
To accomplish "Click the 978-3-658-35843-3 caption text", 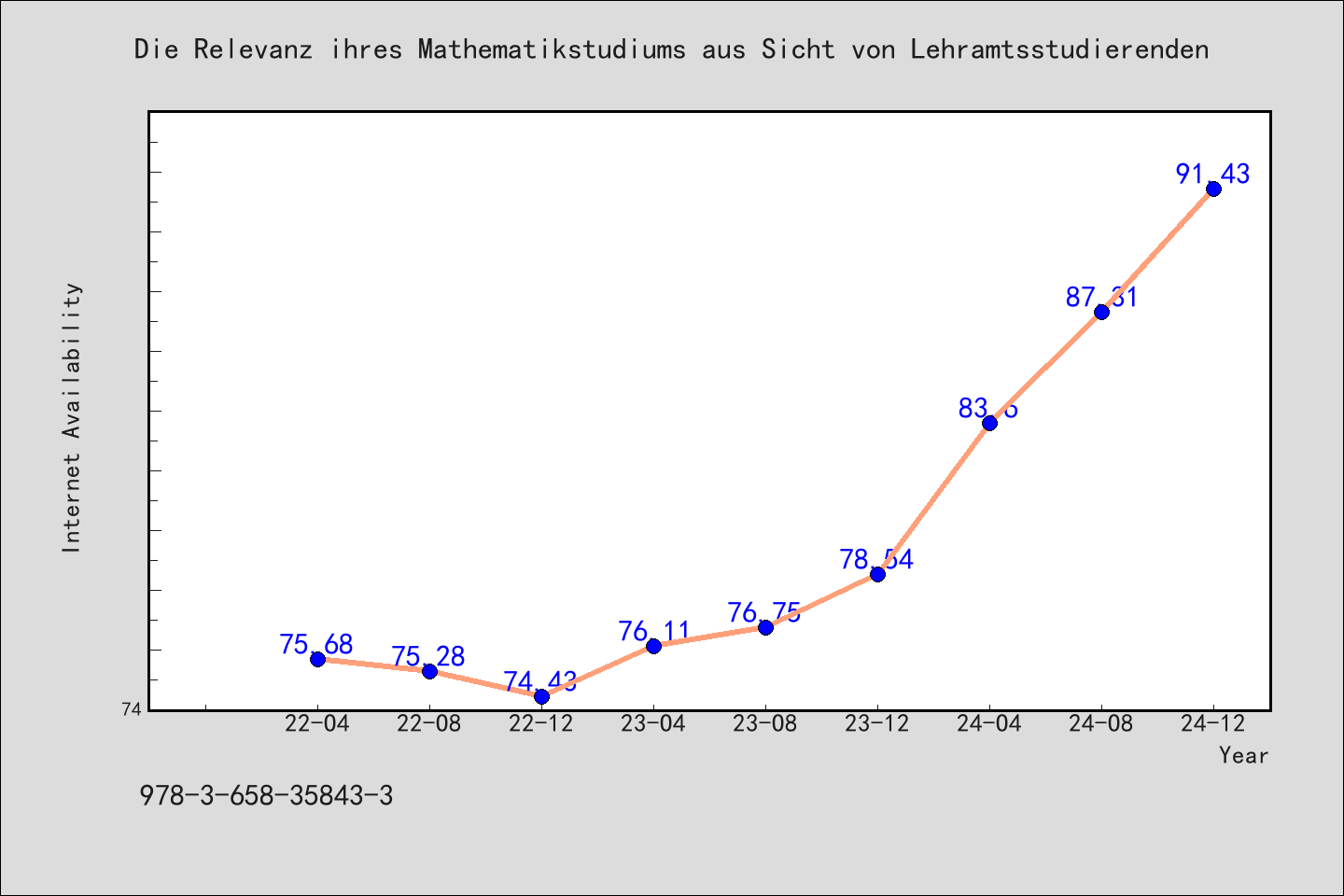I will pyautogui.click(x=266, y=796).
